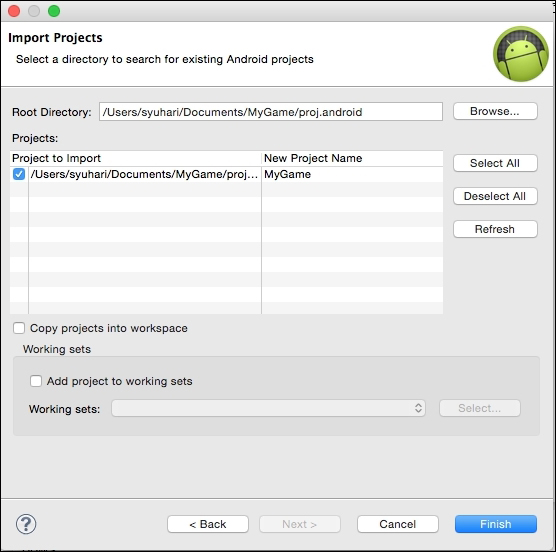
Task: Click the gray minimize window button
Action: pyautogui.click(x=34, y=11)
